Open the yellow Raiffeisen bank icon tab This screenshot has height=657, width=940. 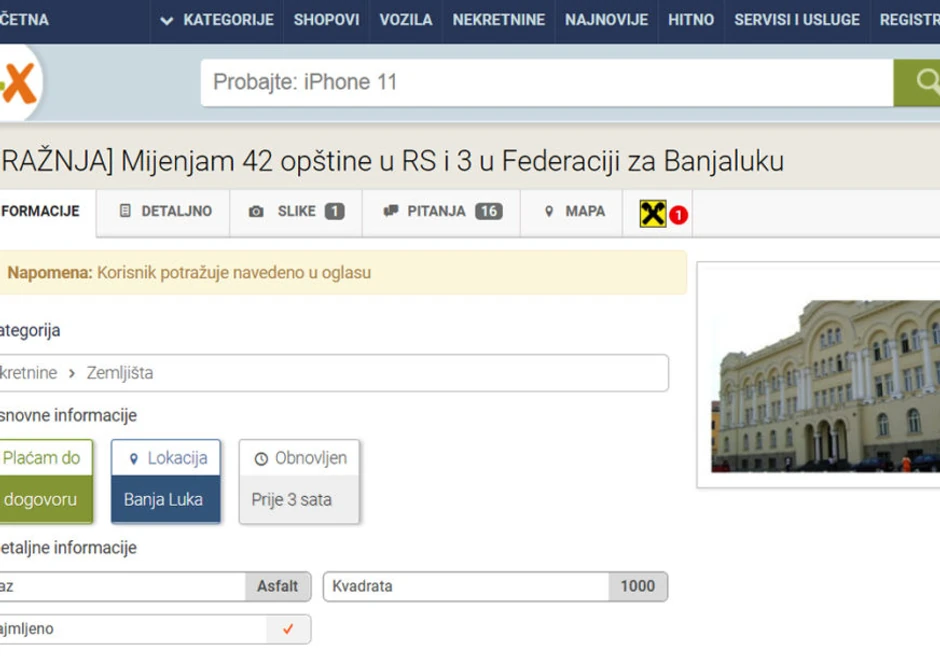pos(652,213)
